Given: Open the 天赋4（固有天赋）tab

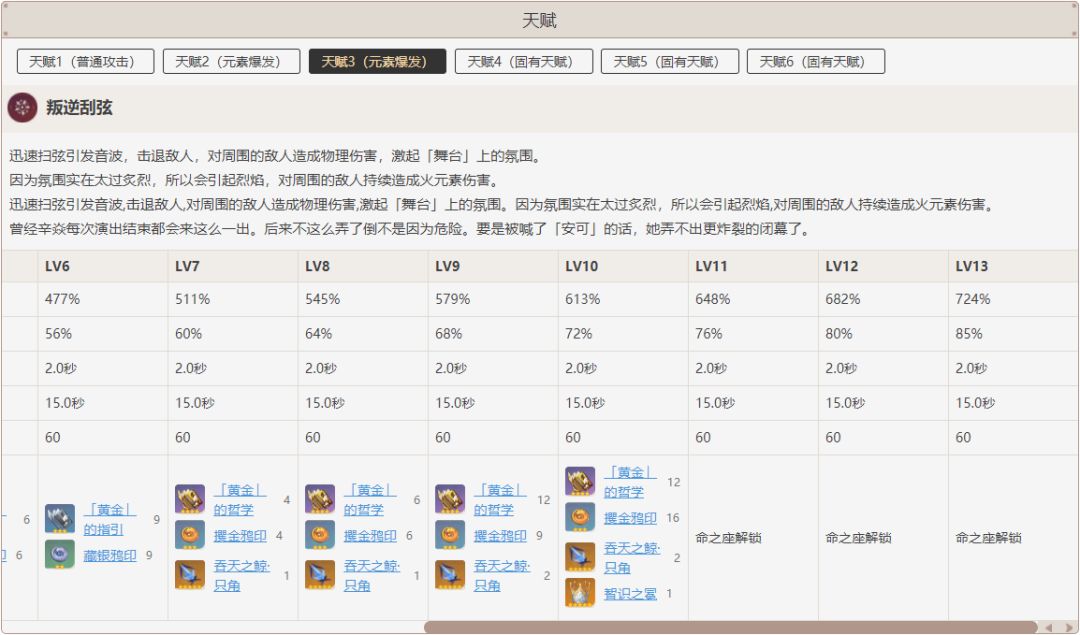Looking at the screenshot, I should (523, 61).
